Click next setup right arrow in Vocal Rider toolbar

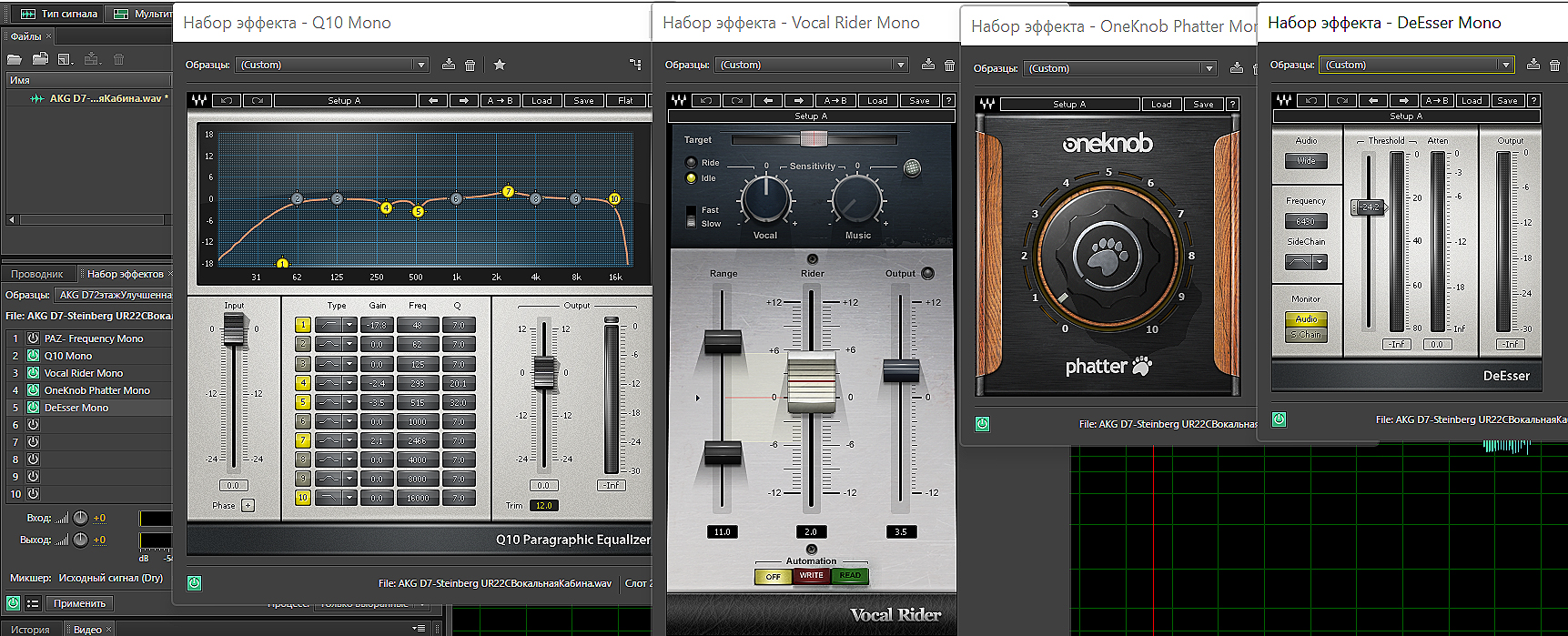coord(798,100)
